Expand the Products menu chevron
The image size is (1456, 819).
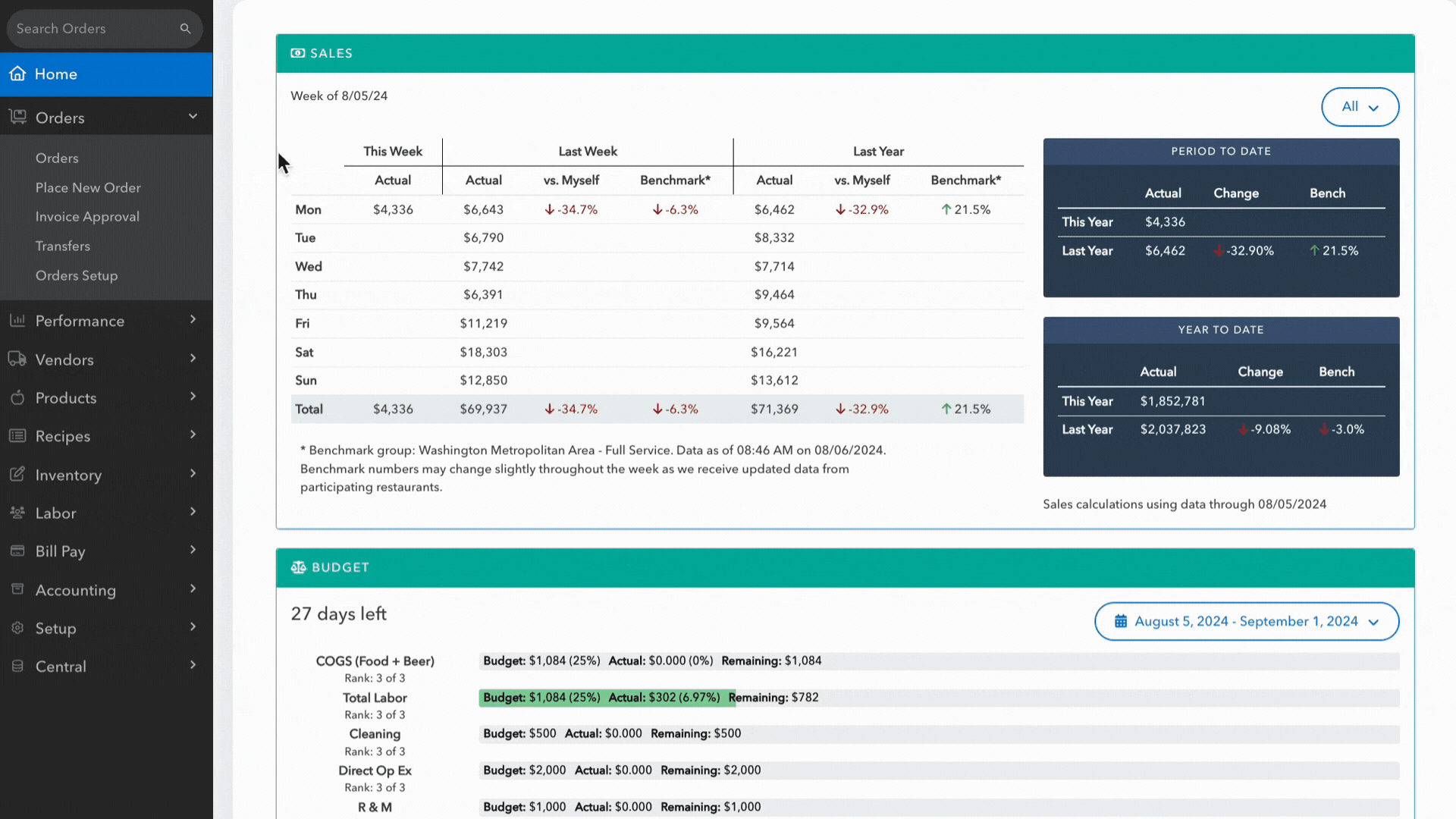point(193,396)
